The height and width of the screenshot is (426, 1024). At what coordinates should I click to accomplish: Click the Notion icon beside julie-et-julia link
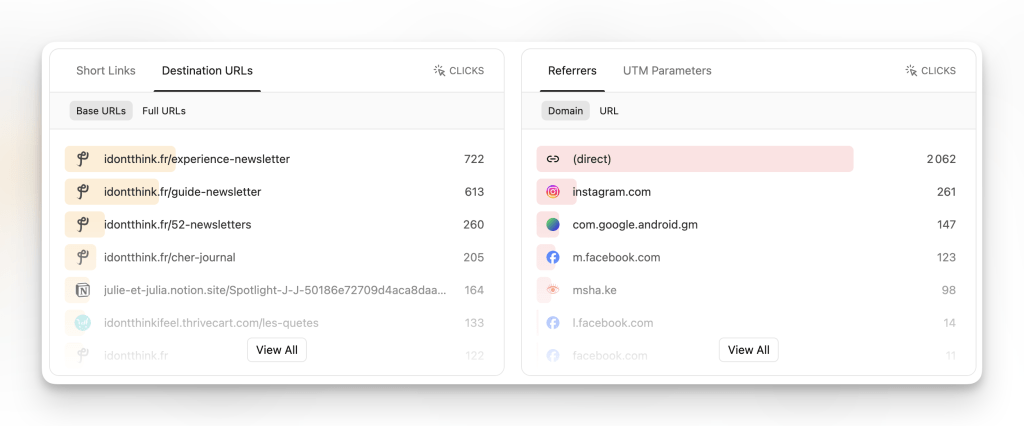[x=82, y=291]
